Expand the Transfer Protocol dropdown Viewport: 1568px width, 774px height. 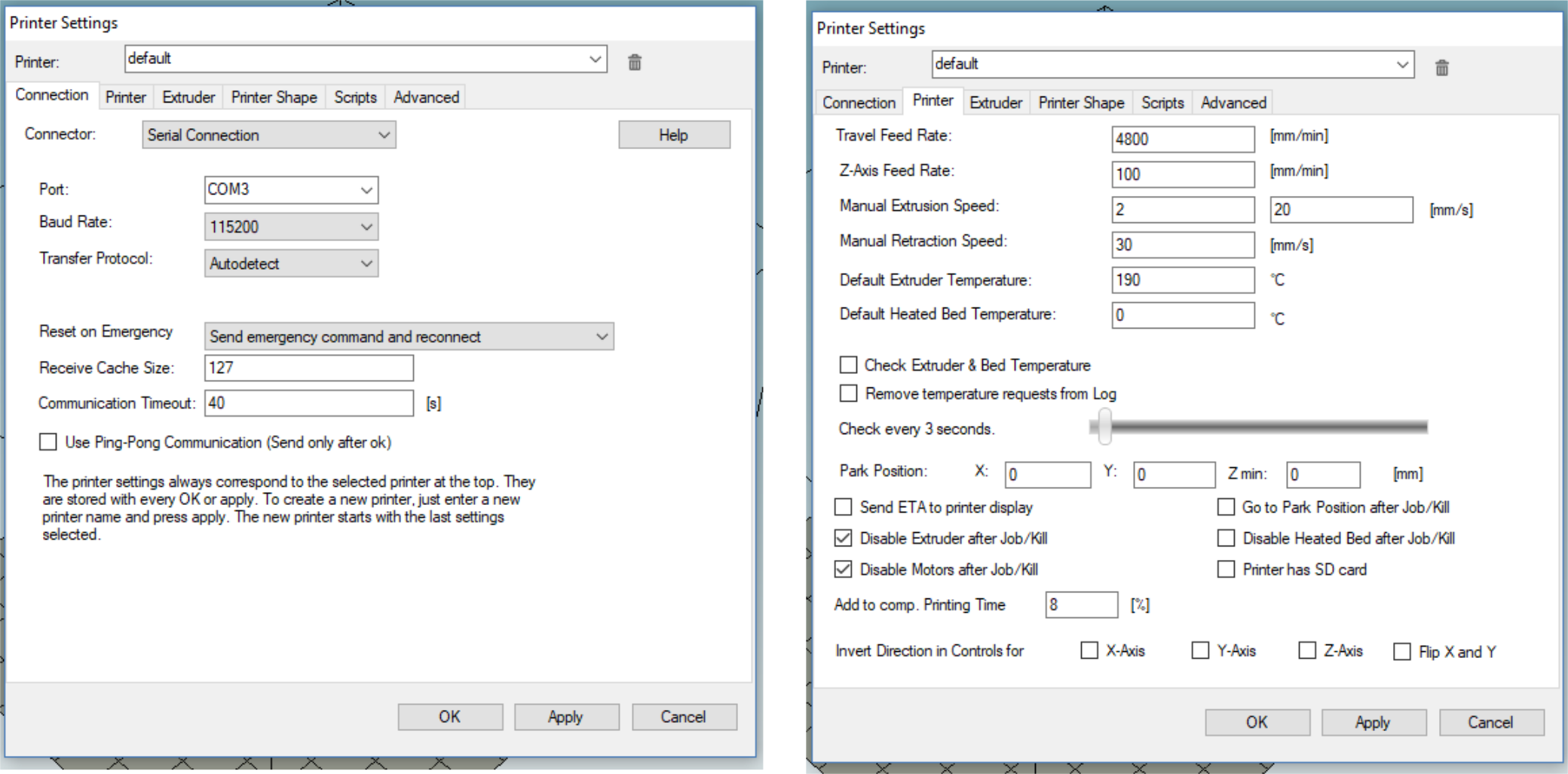pos(291,264)
